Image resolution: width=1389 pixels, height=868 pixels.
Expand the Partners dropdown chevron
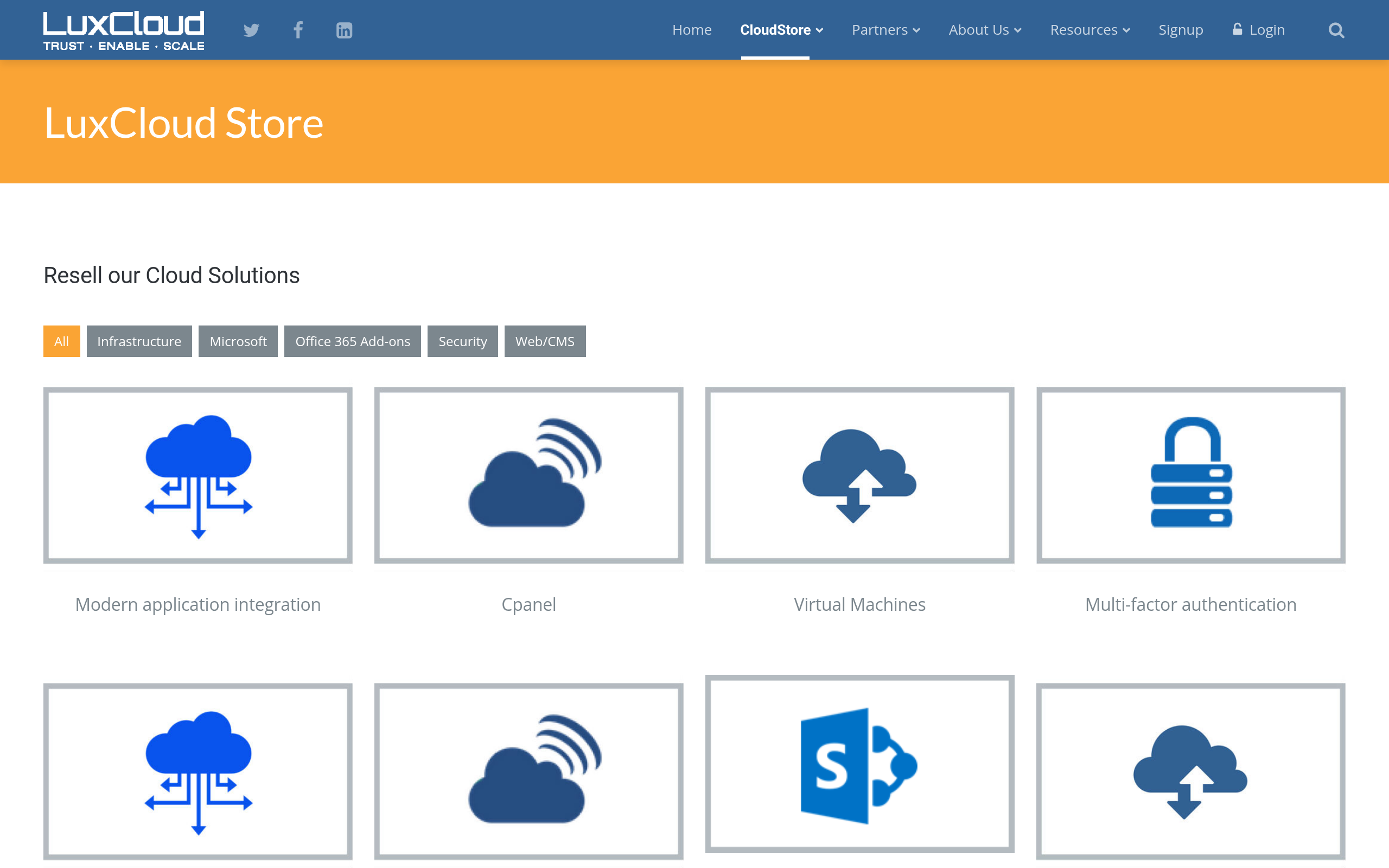916,30
